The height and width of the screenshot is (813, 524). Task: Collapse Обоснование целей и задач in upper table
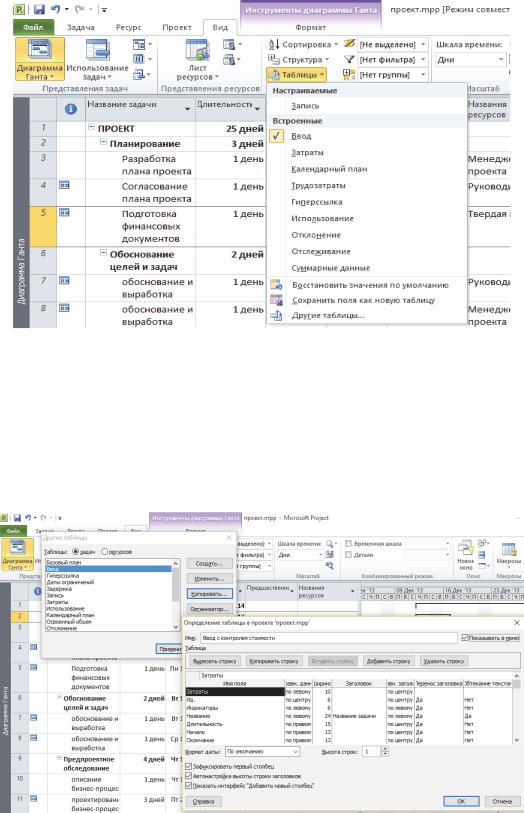pyautogui.click(x=103, y=253)
